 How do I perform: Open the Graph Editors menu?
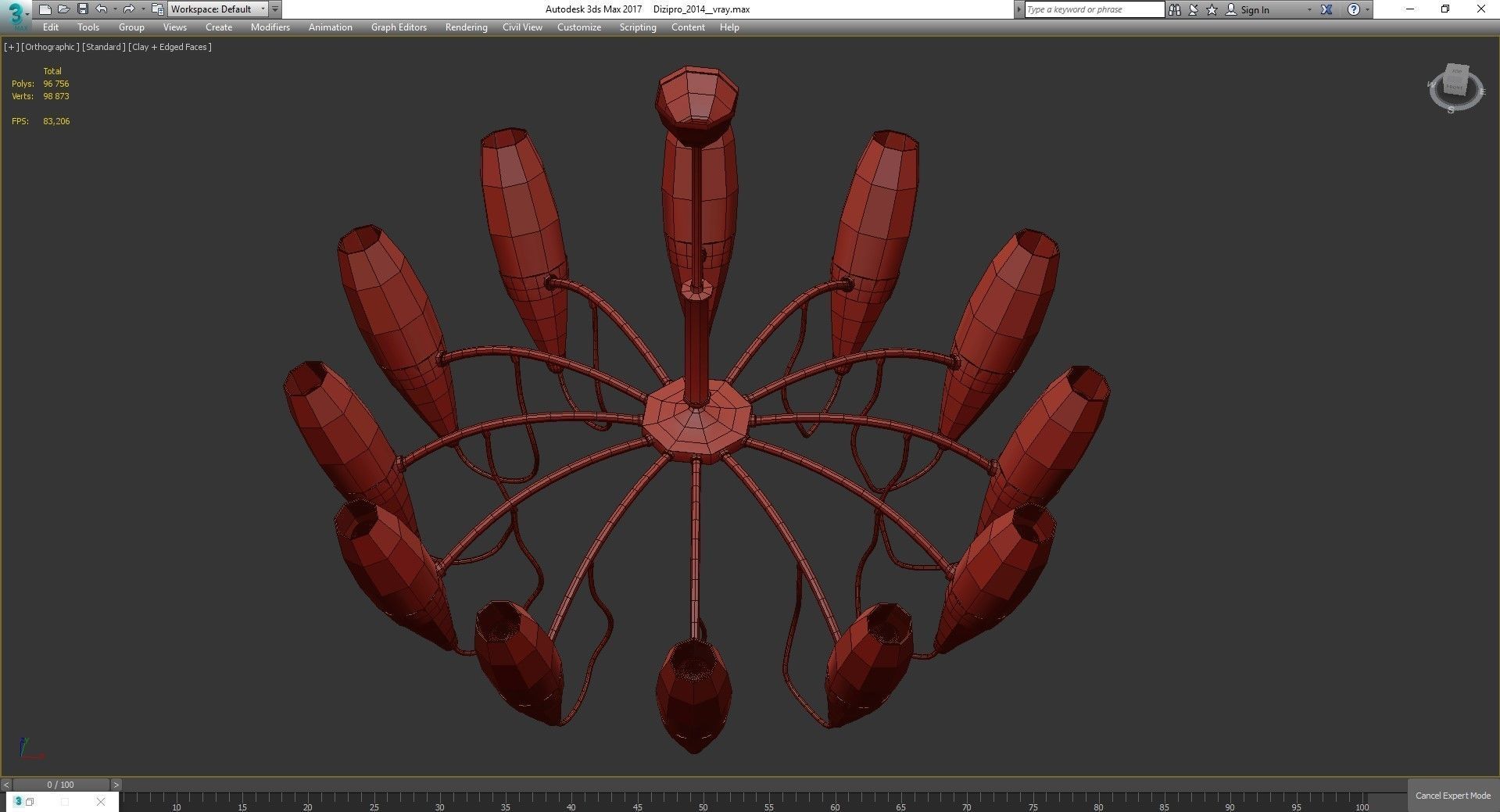tap(399, 27)
